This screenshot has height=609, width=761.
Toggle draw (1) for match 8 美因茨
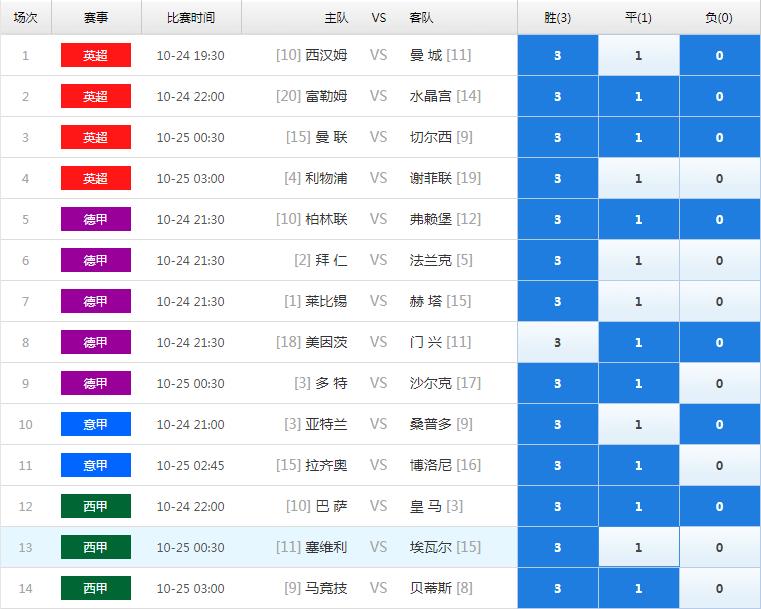click(639, 342)
